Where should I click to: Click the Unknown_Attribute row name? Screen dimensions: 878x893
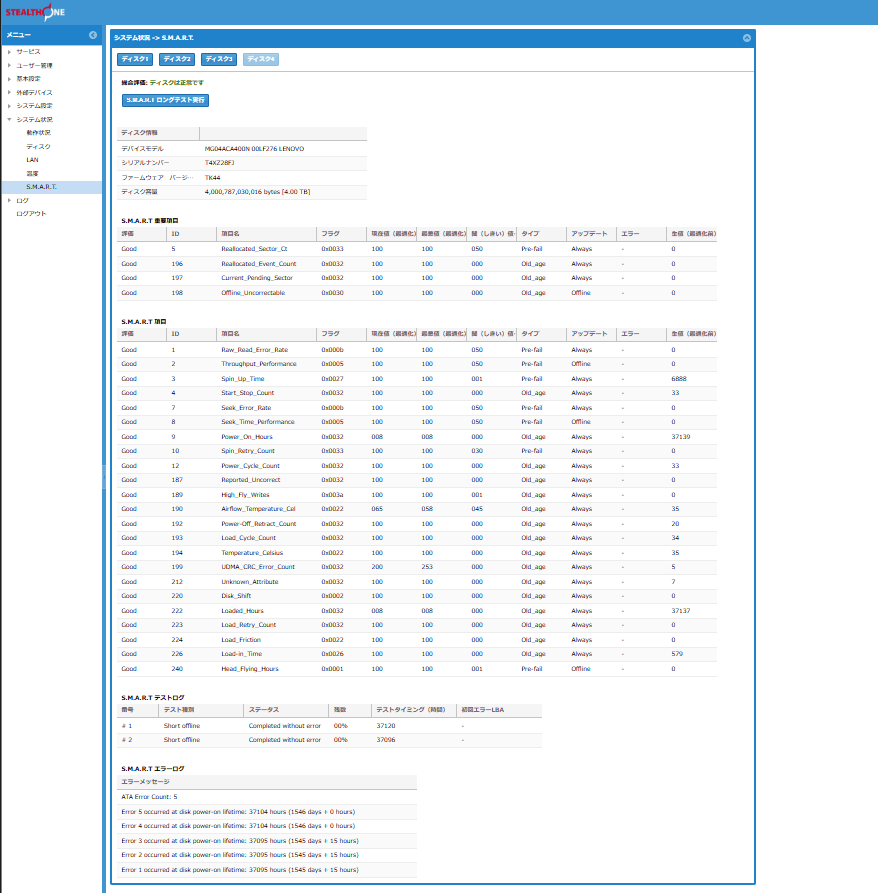[250, 582]
